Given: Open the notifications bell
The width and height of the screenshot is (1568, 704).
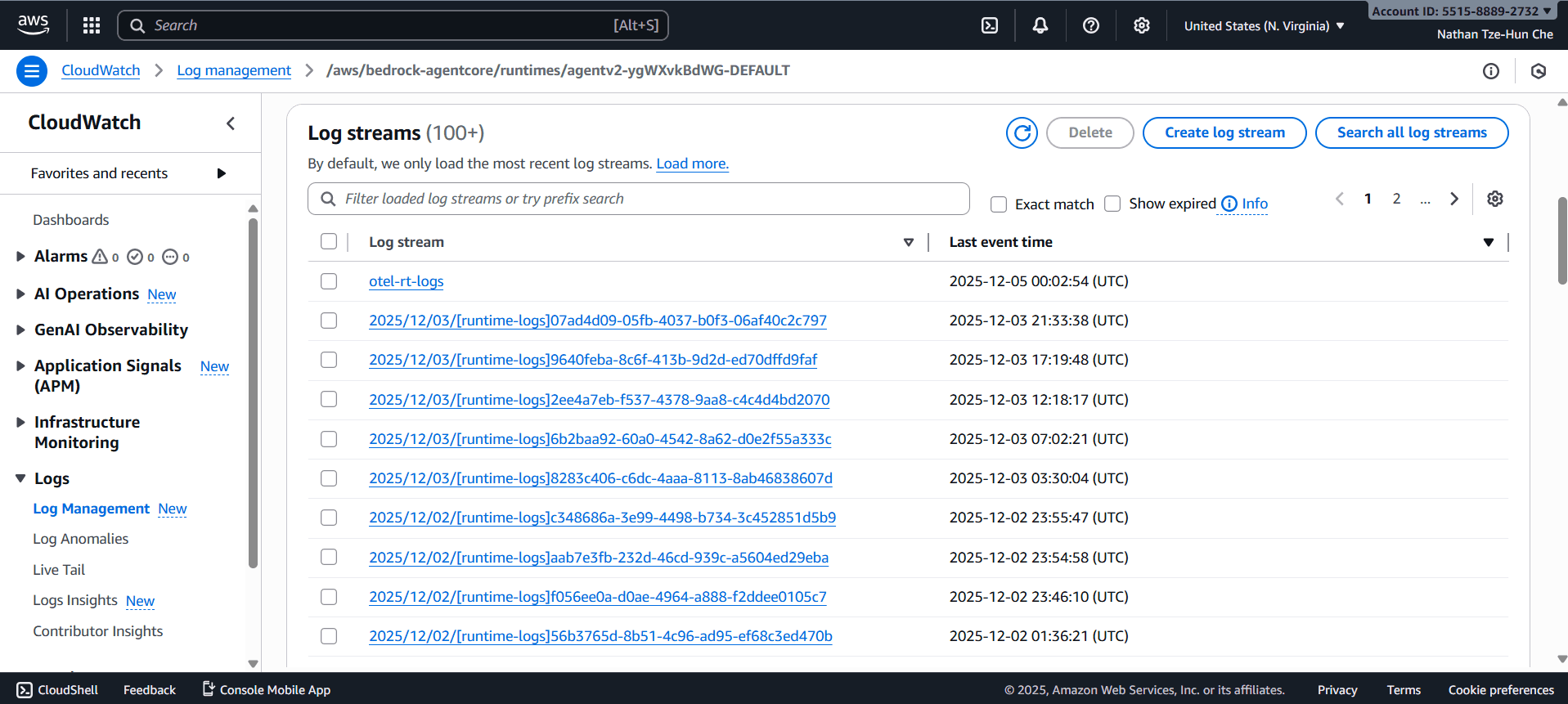Looking at the screenshot, I should coord(1040,25).
